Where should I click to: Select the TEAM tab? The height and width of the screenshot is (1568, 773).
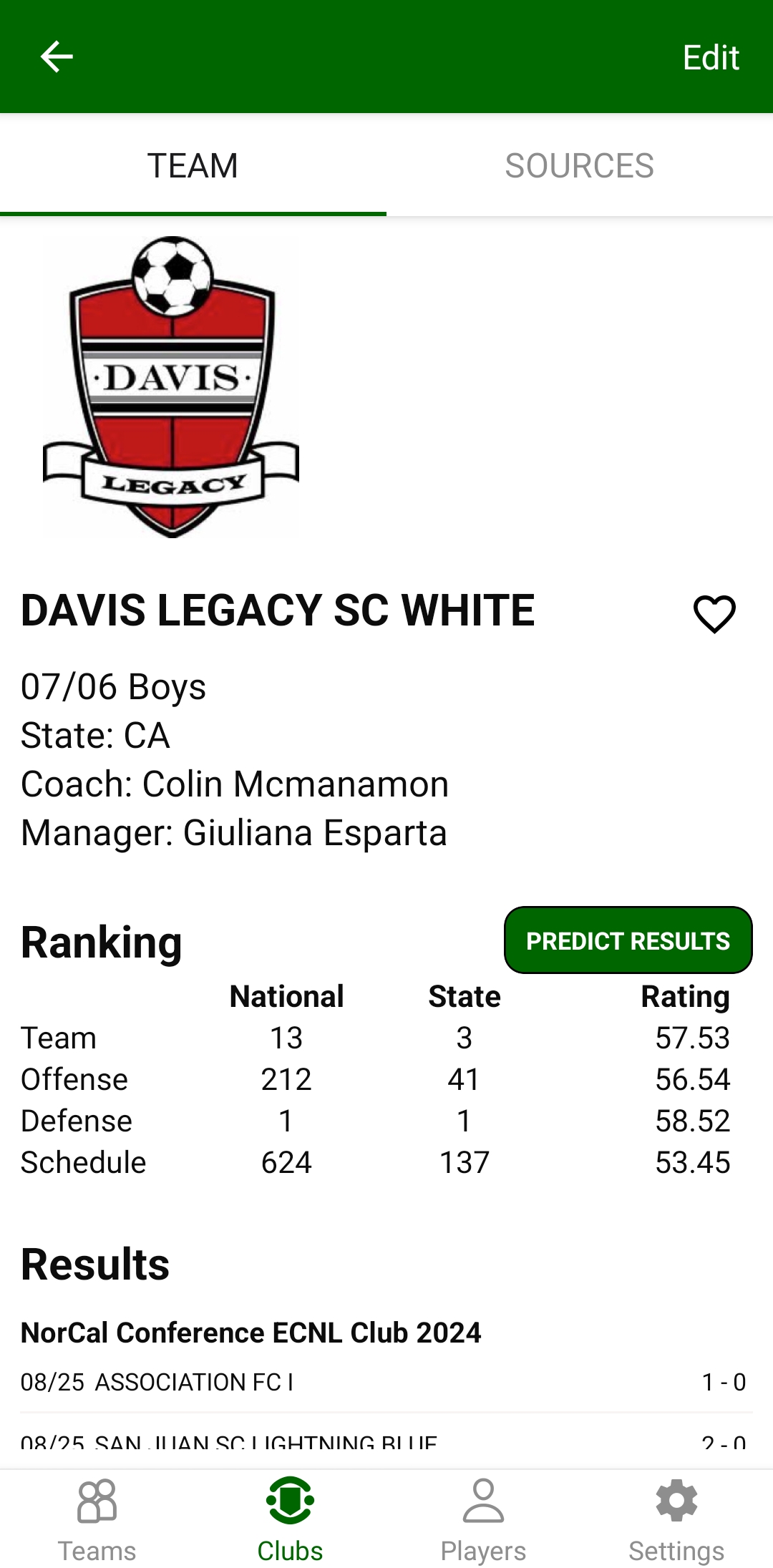[x=193, y=165]
